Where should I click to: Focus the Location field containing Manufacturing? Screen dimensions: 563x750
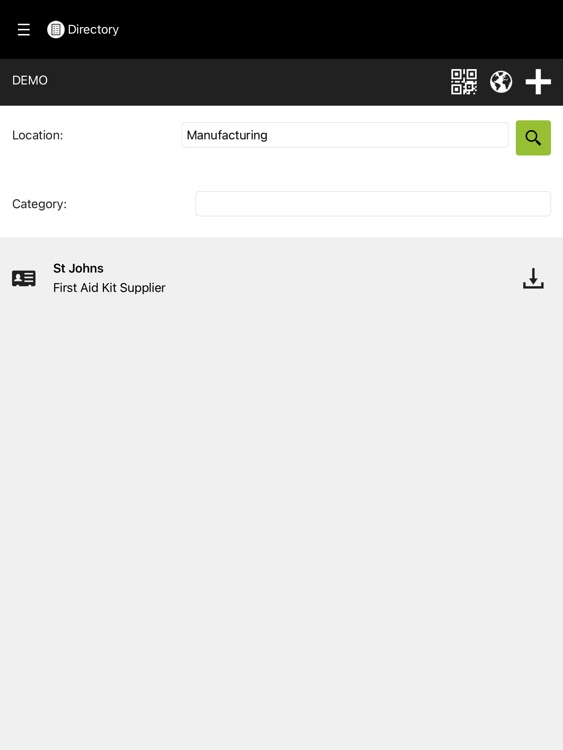pyautogui.click(x=344, y=135)
